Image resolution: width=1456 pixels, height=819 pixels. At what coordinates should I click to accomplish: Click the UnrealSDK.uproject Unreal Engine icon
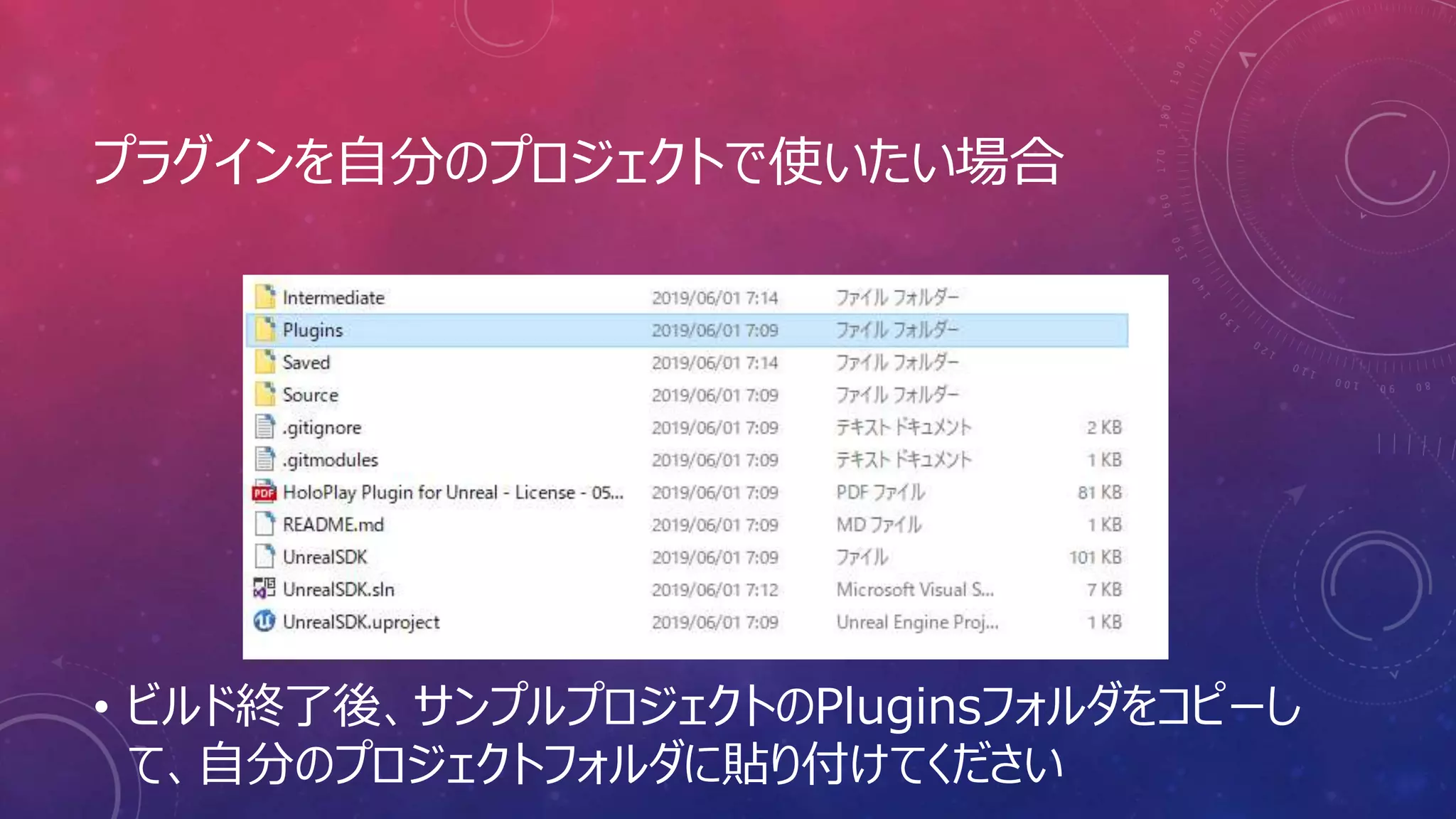[x=264, y=621]
